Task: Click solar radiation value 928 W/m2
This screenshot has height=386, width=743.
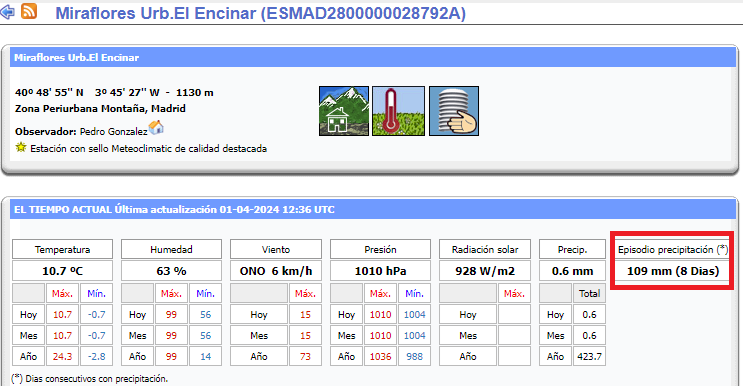Action: click(x=485, y=271)
